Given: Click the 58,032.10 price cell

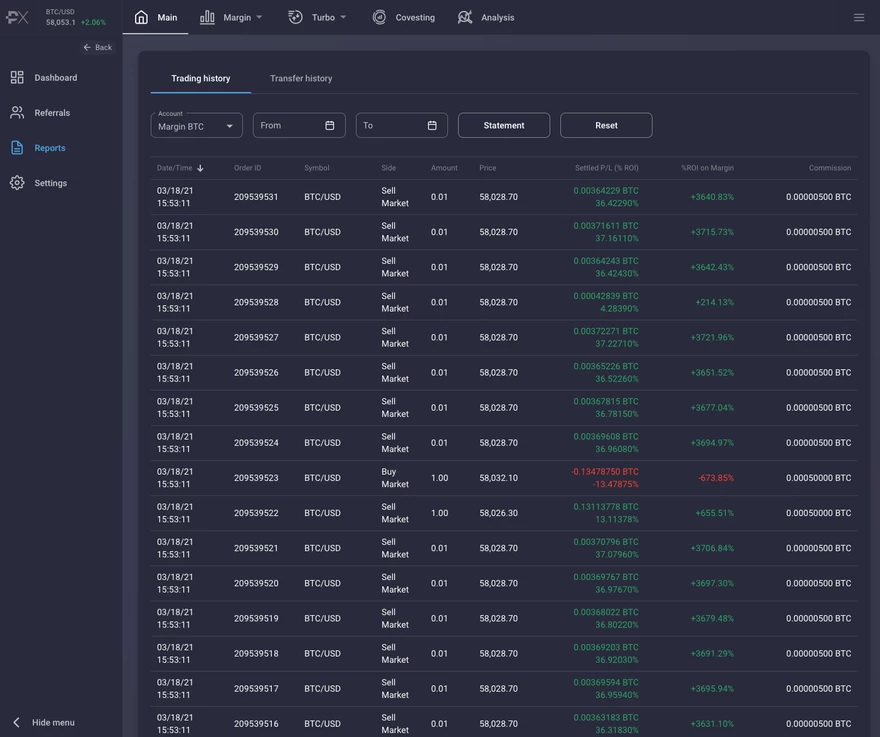Looking at the screenshot, I should [498, 478].
